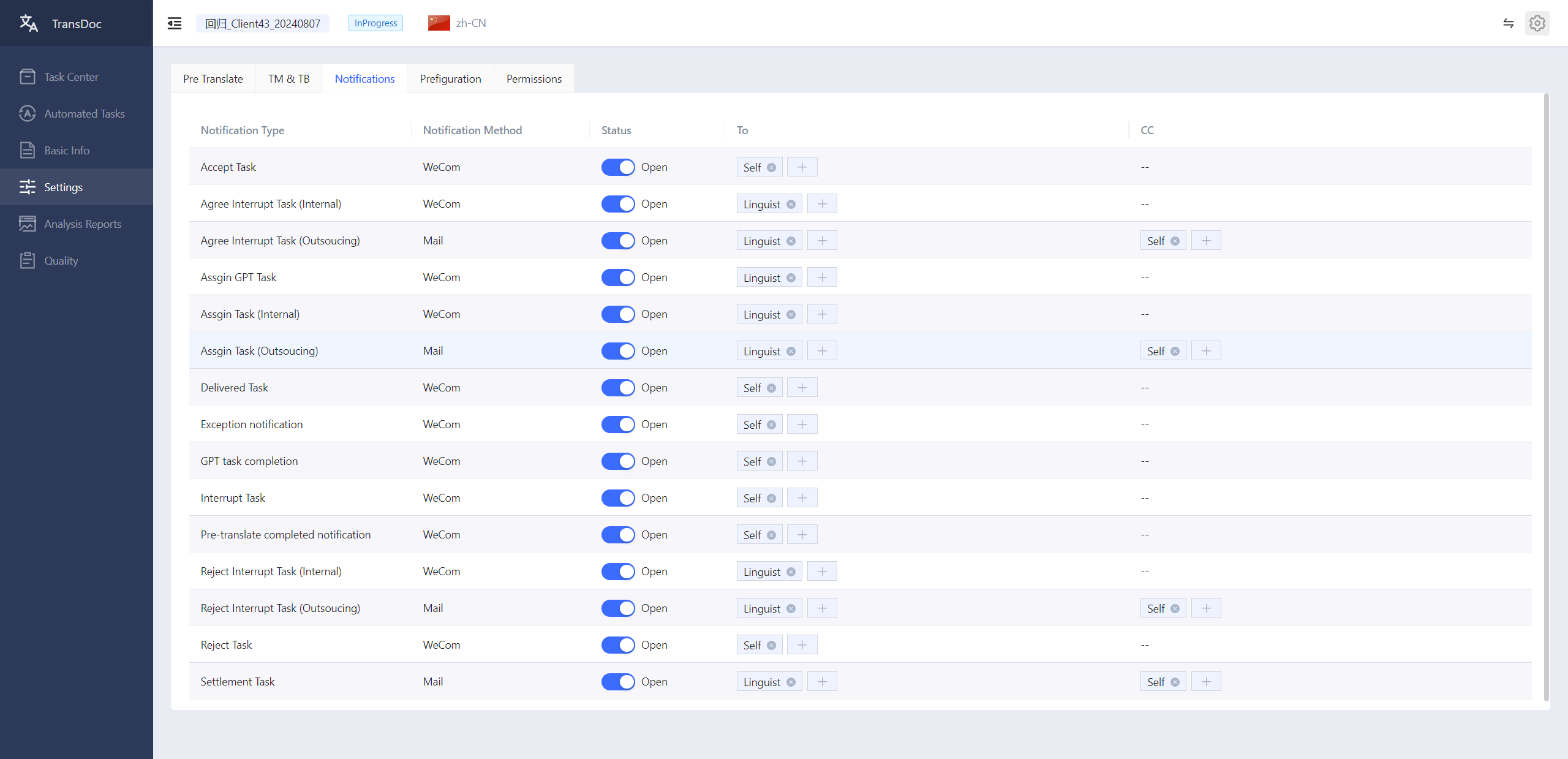Add a recipient to the Reject Task row
1568x759 pixels.
tap(802, 645)
